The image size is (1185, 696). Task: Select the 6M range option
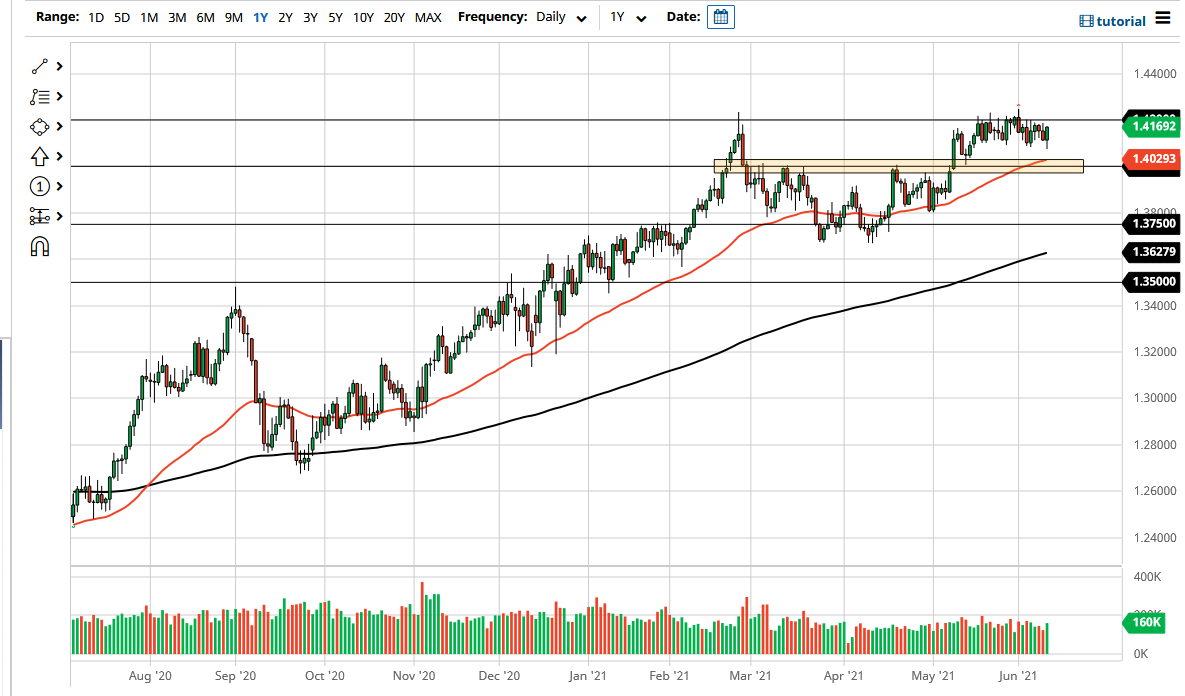(x=205, y=17)
